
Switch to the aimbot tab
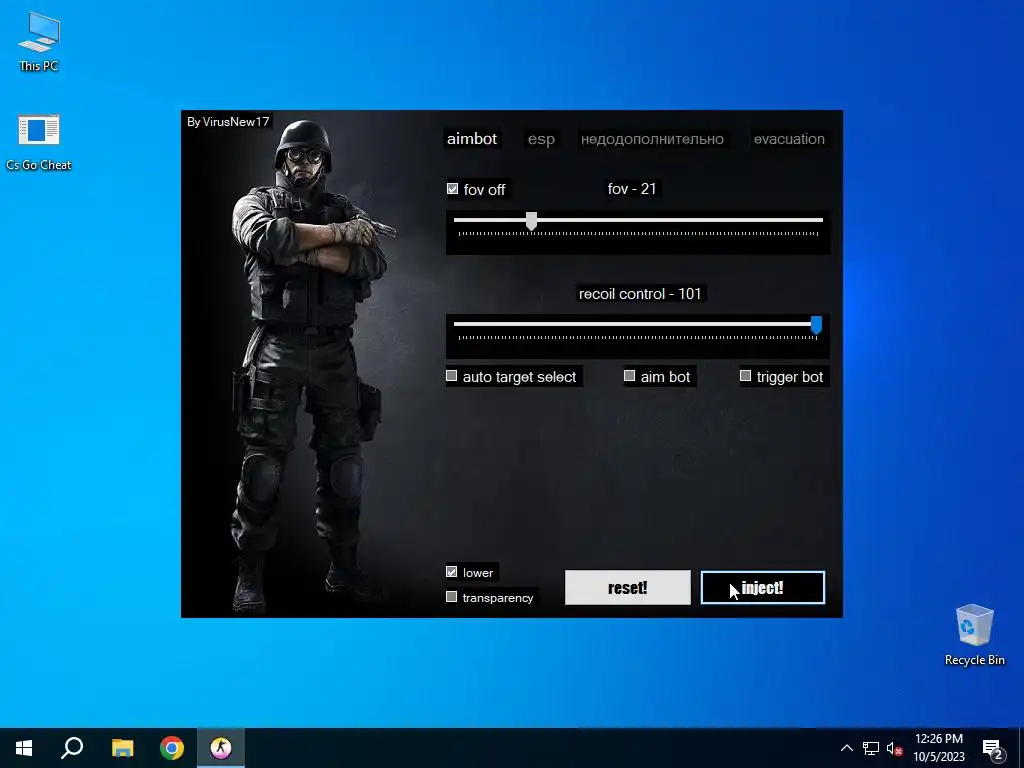click(472, 138)
